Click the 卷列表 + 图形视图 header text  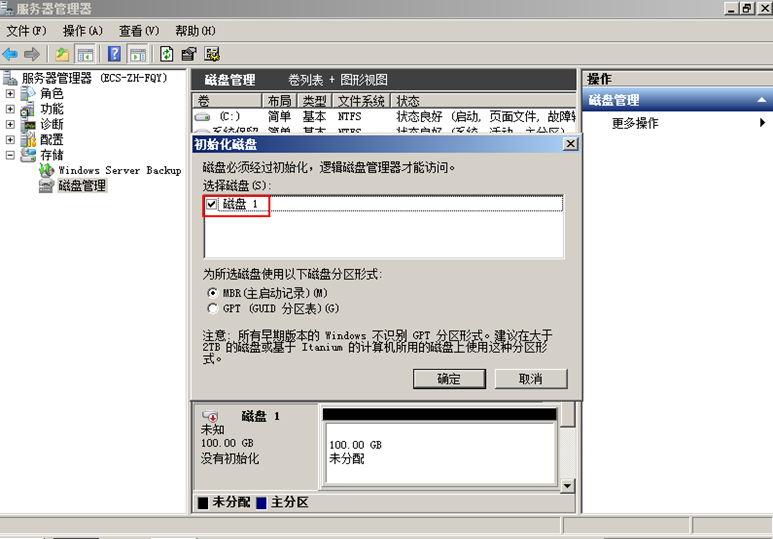coord(338,80)
